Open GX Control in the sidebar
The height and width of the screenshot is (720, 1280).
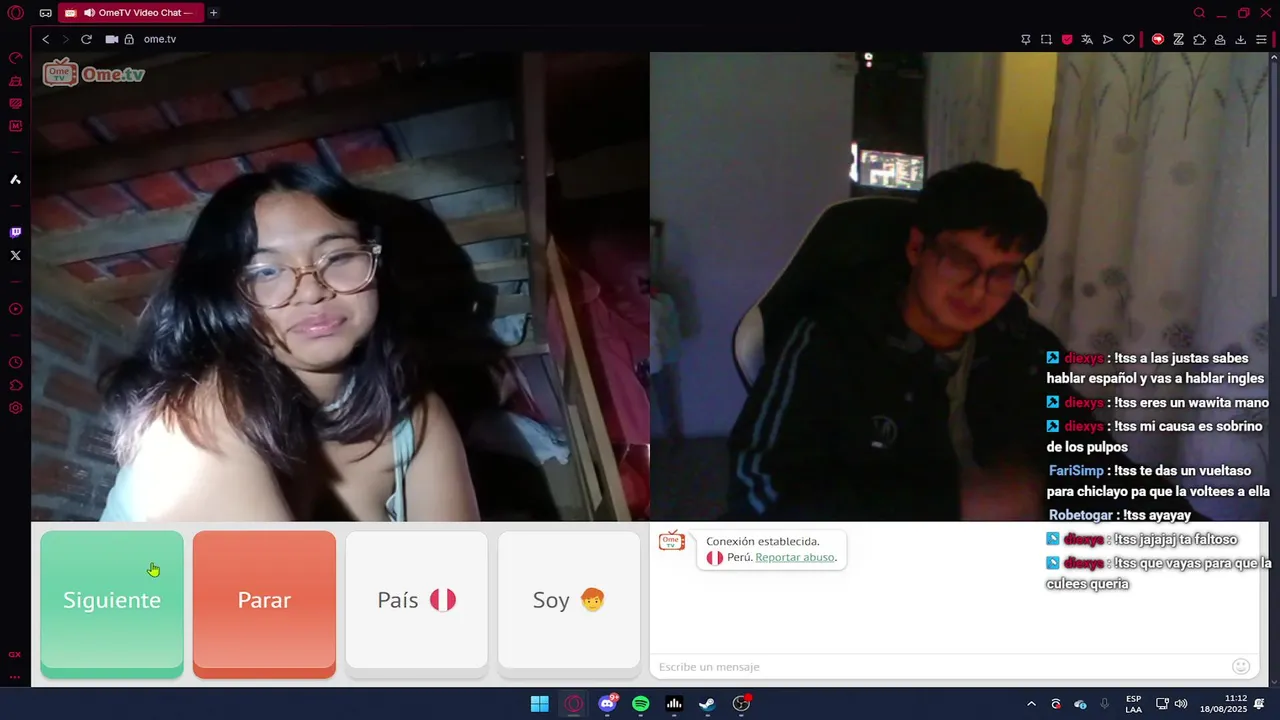(15, 58)
